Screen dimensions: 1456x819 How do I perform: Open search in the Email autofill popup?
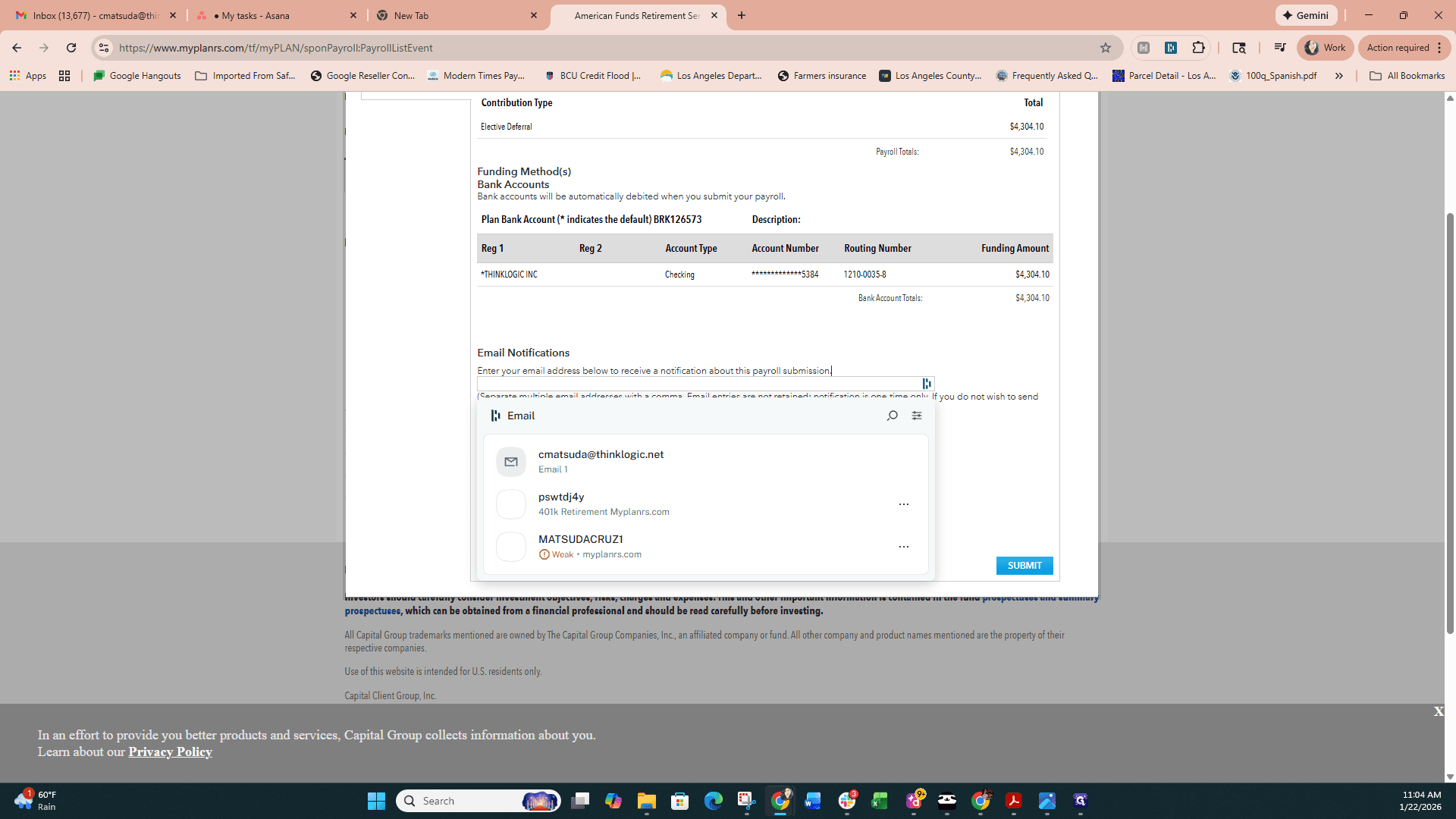[x=893, y=416]
